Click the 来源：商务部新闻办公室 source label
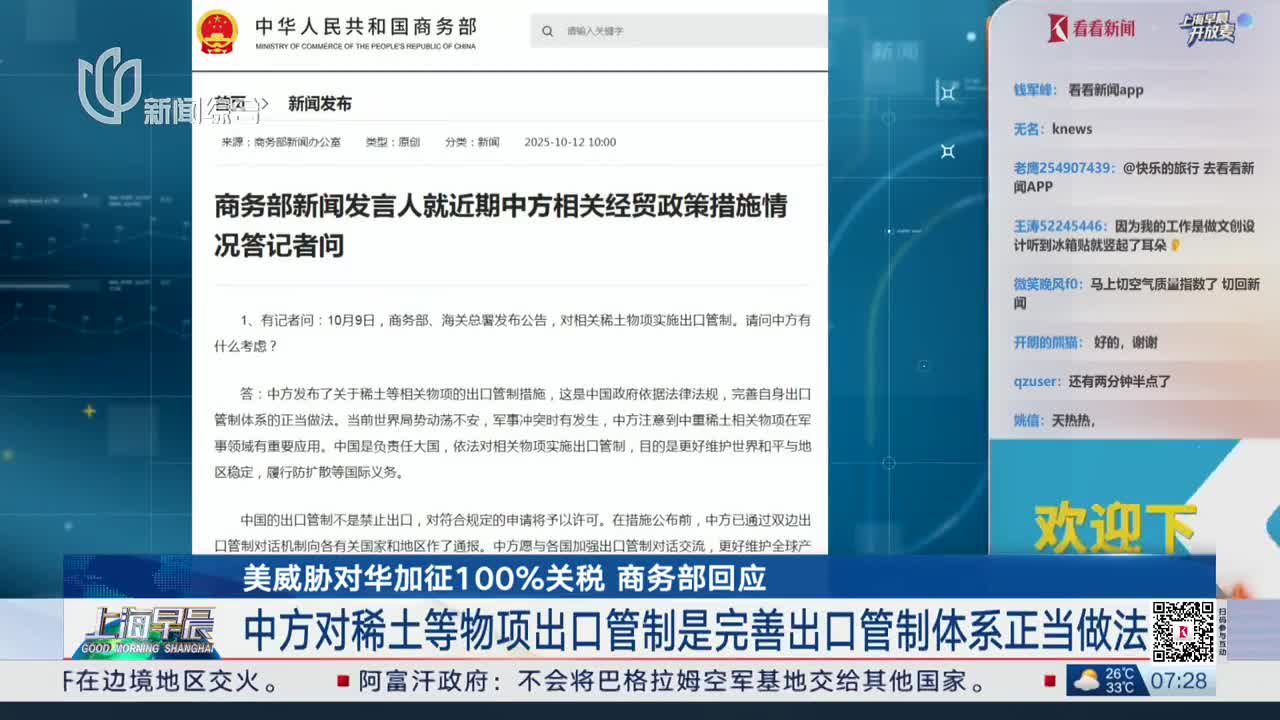The image size is (1280, 720). tap(281, 142)
